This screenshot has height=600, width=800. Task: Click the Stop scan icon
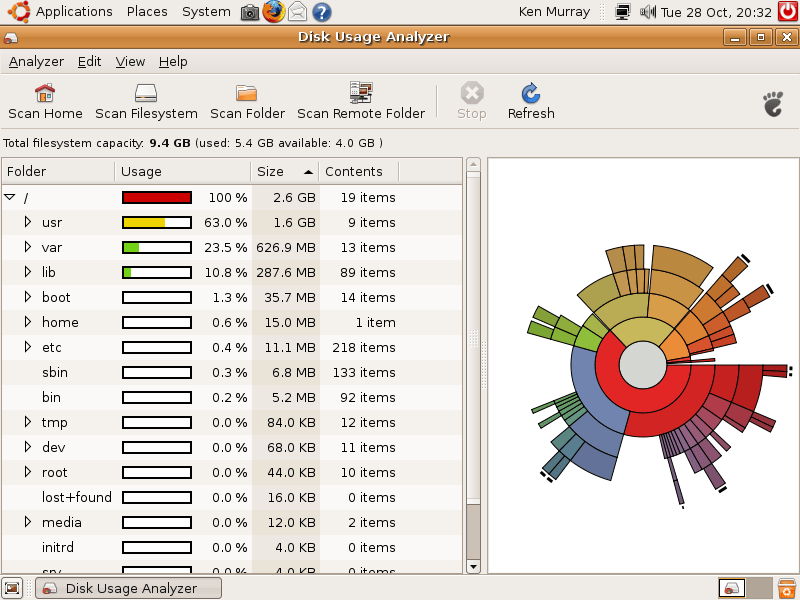(x=470, y=100)
